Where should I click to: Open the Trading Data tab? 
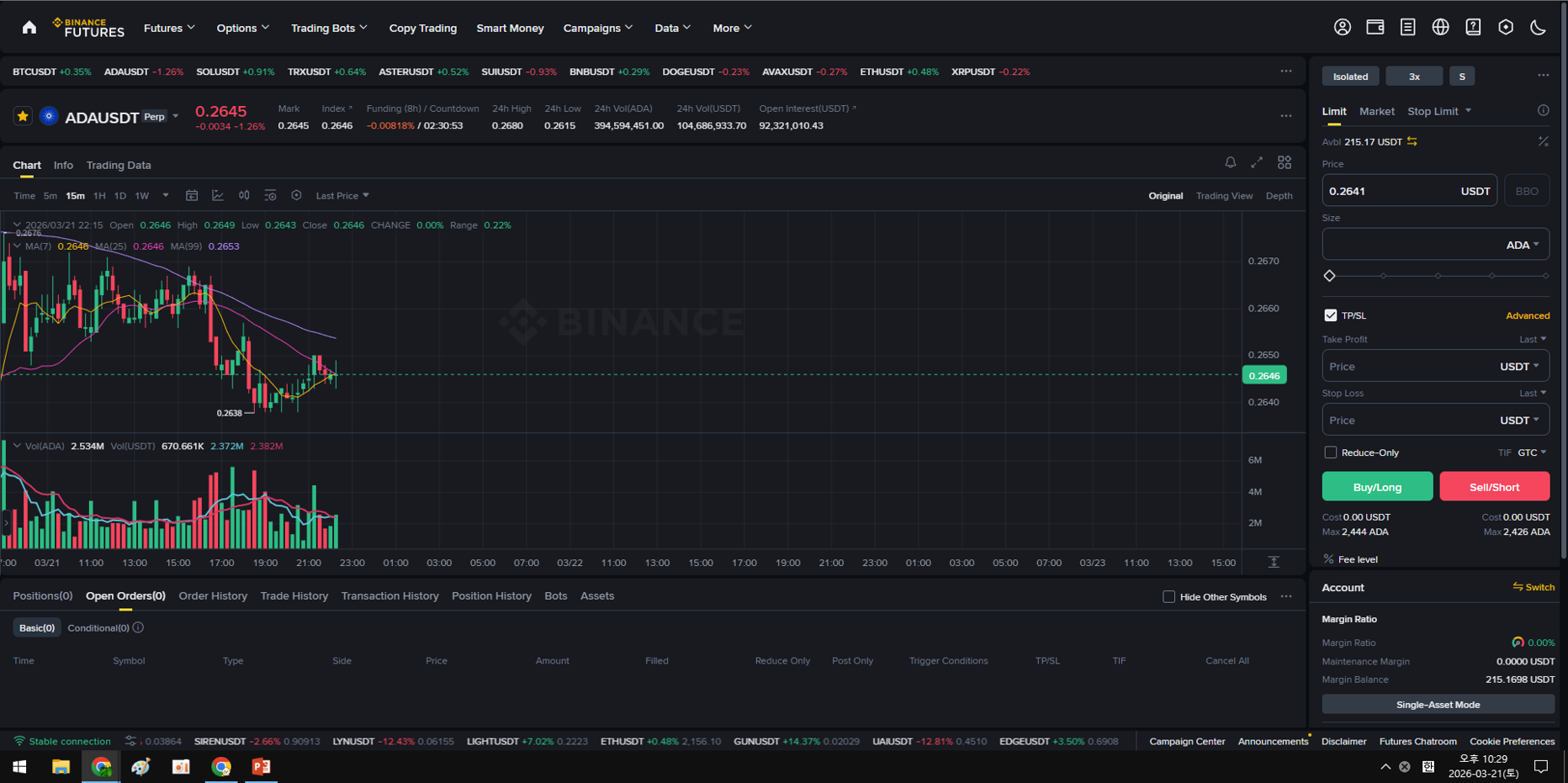point(119,165)
